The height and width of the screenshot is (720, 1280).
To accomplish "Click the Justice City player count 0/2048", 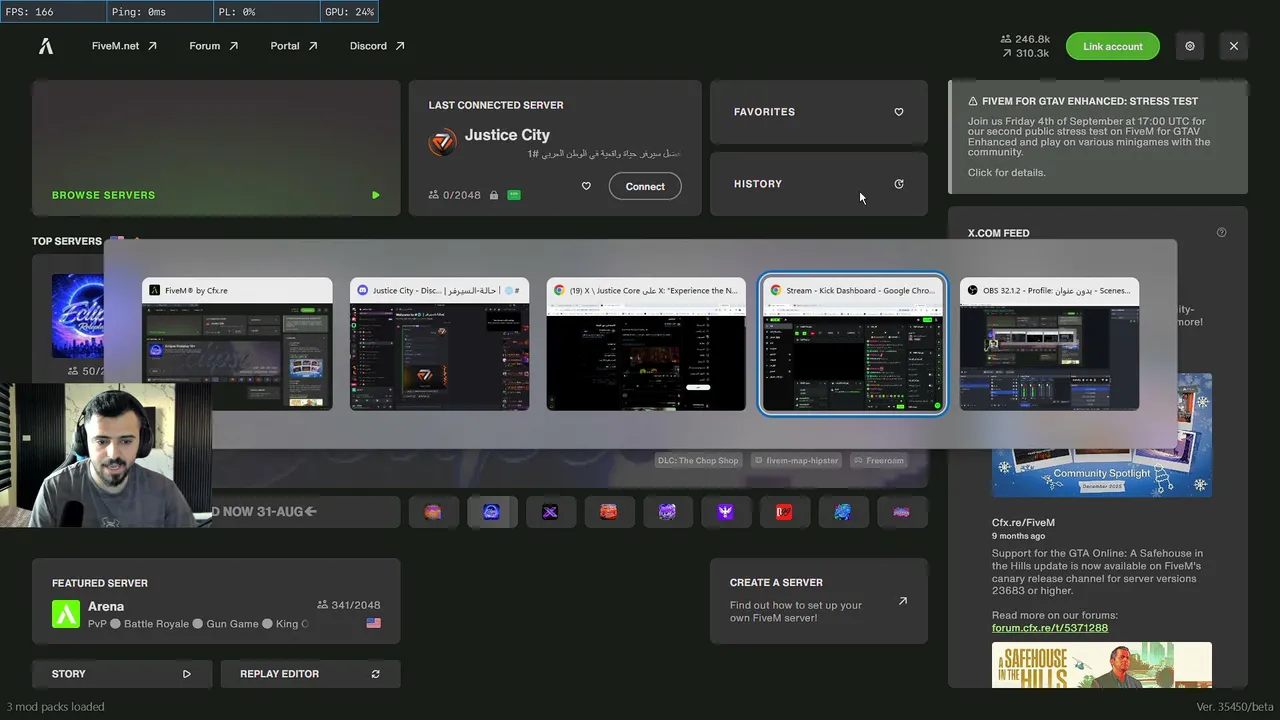I will pyautogui.click(x=455, y=195).
